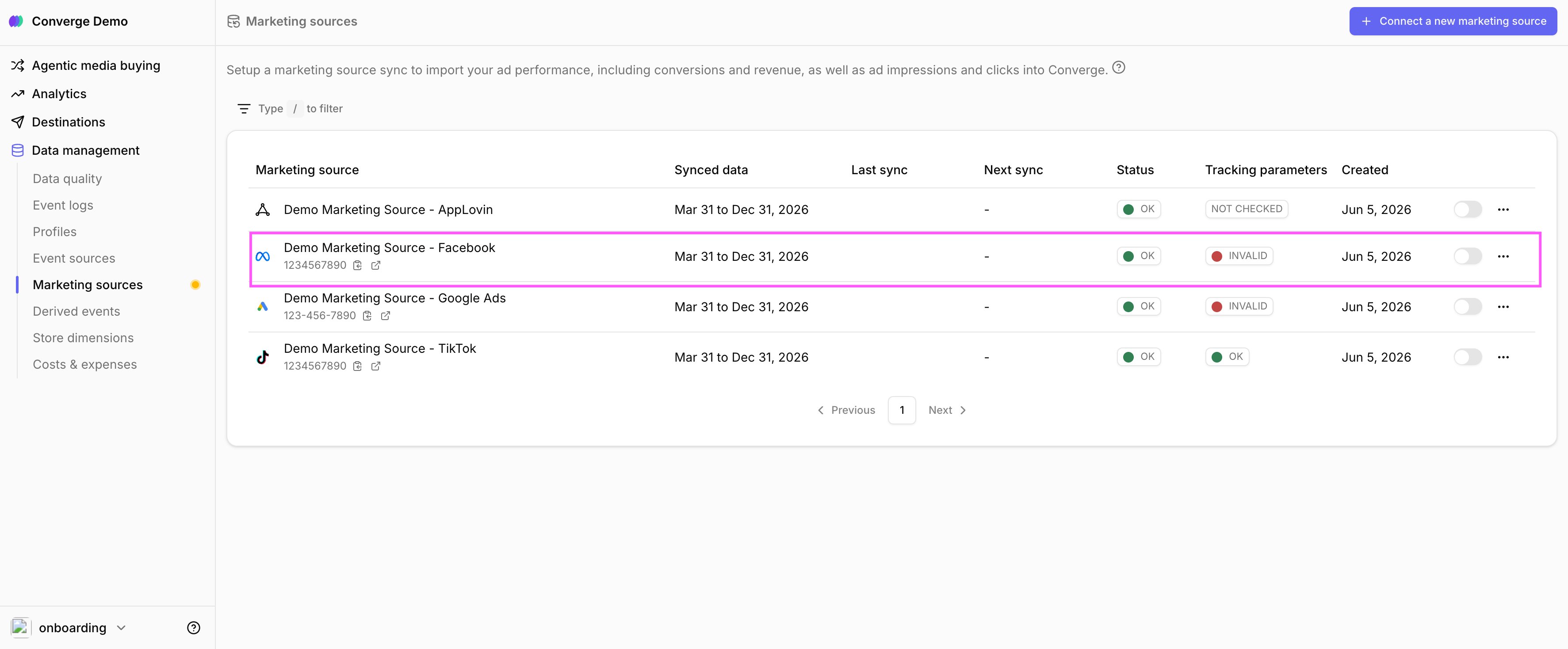
Task: Click the Converge Demo logo
Action: [16, 21]
